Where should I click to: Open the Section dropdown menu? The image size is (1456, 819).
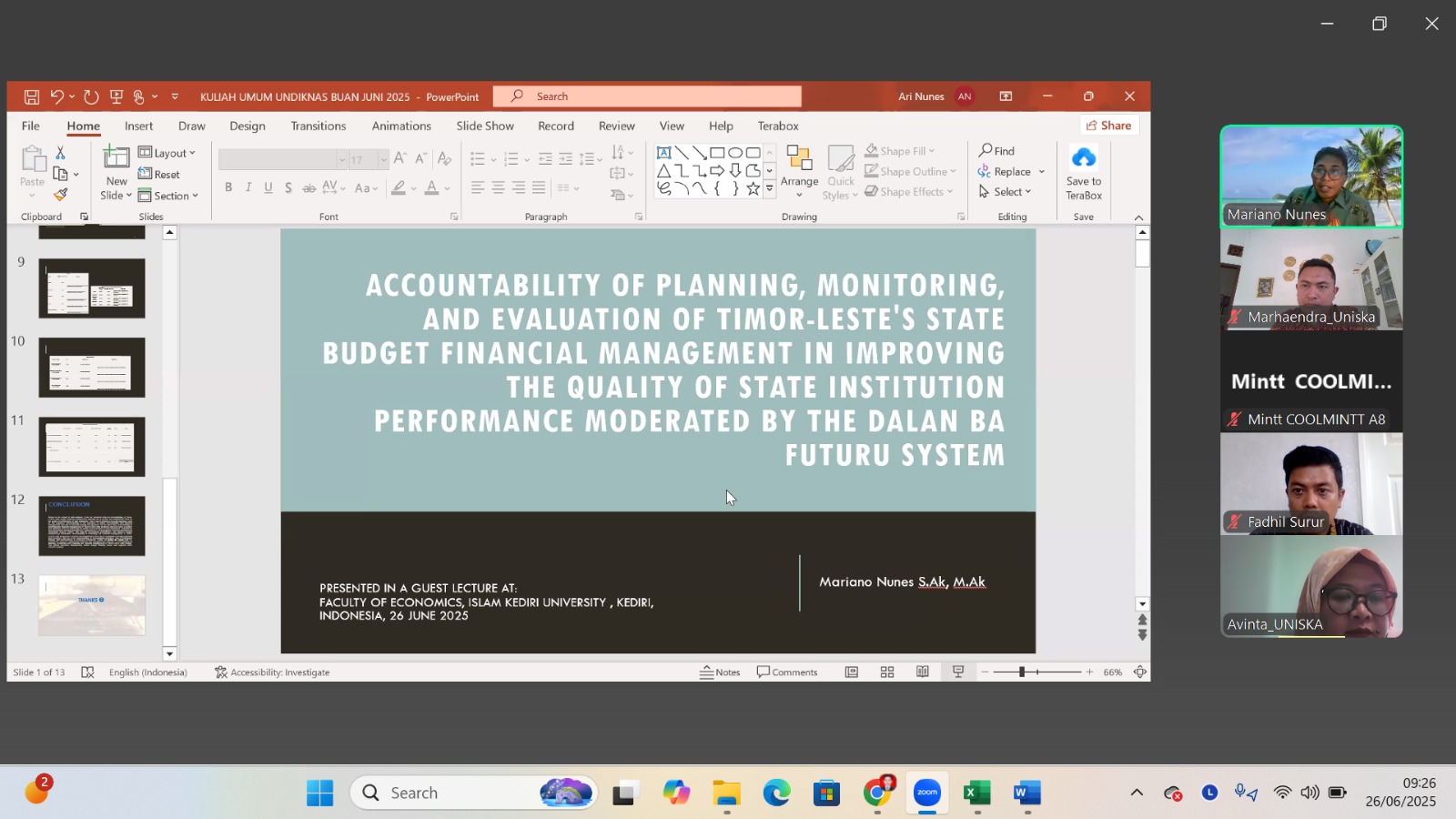(169, 196)
